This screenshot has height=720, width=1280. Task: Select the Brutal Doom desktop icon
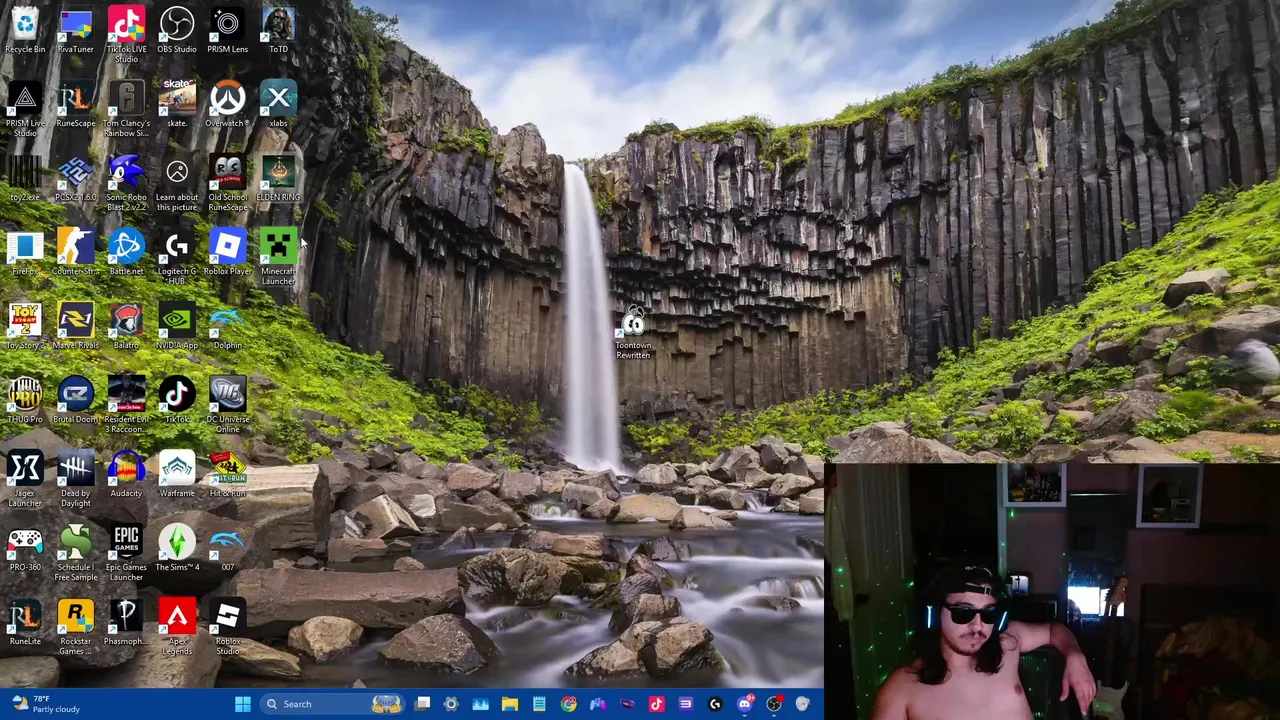(76, 400)
